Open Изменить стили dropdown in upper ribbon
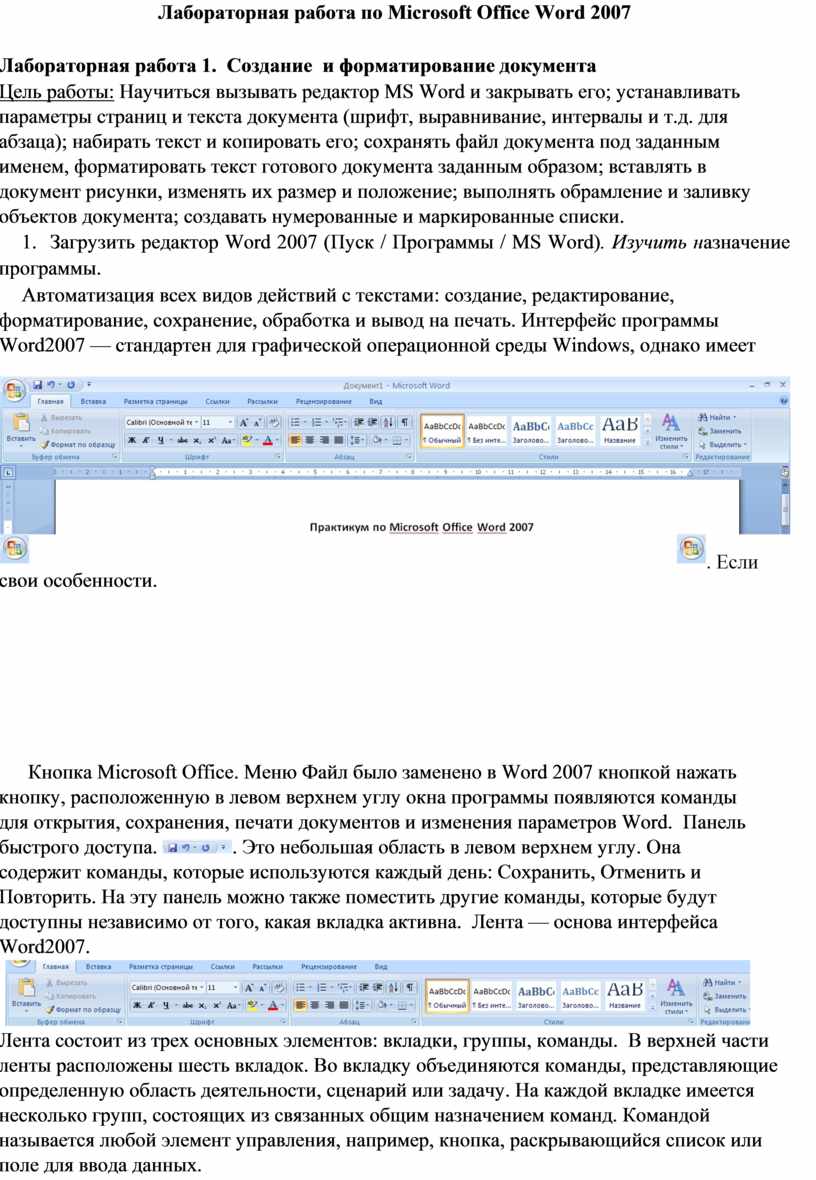 tap(671, 430)
